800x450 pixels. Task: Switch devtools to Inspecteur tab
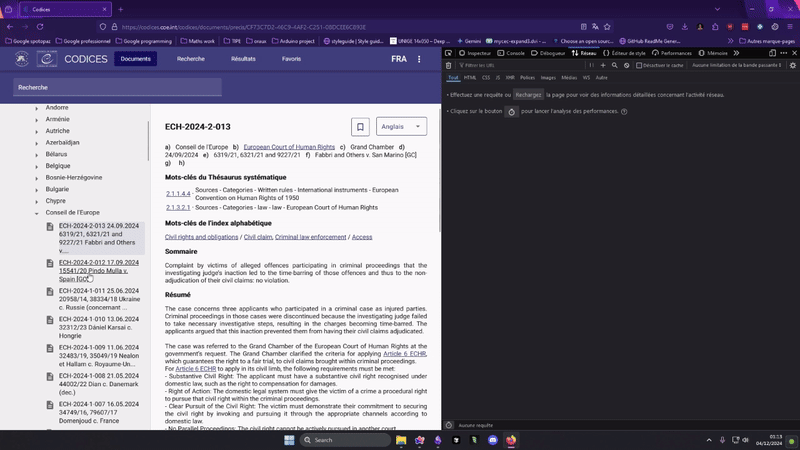pyautogui.click(x=475, y=53)
